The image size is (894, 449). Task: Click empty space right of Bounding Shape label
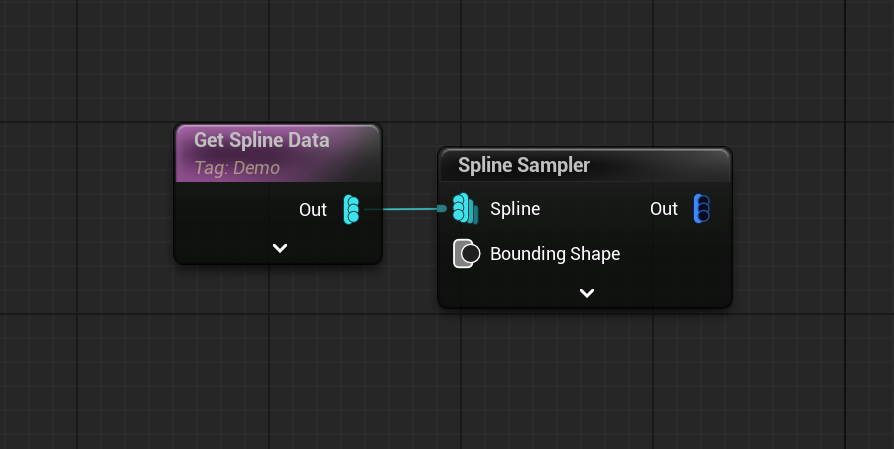pos(673,254)
